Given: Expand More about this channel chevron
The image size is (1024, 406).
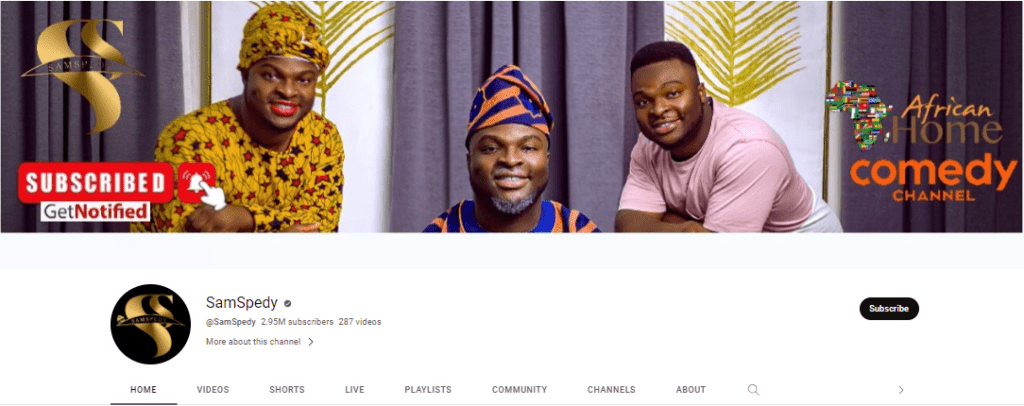Looking at the screenshot, I should coord(310,341).
